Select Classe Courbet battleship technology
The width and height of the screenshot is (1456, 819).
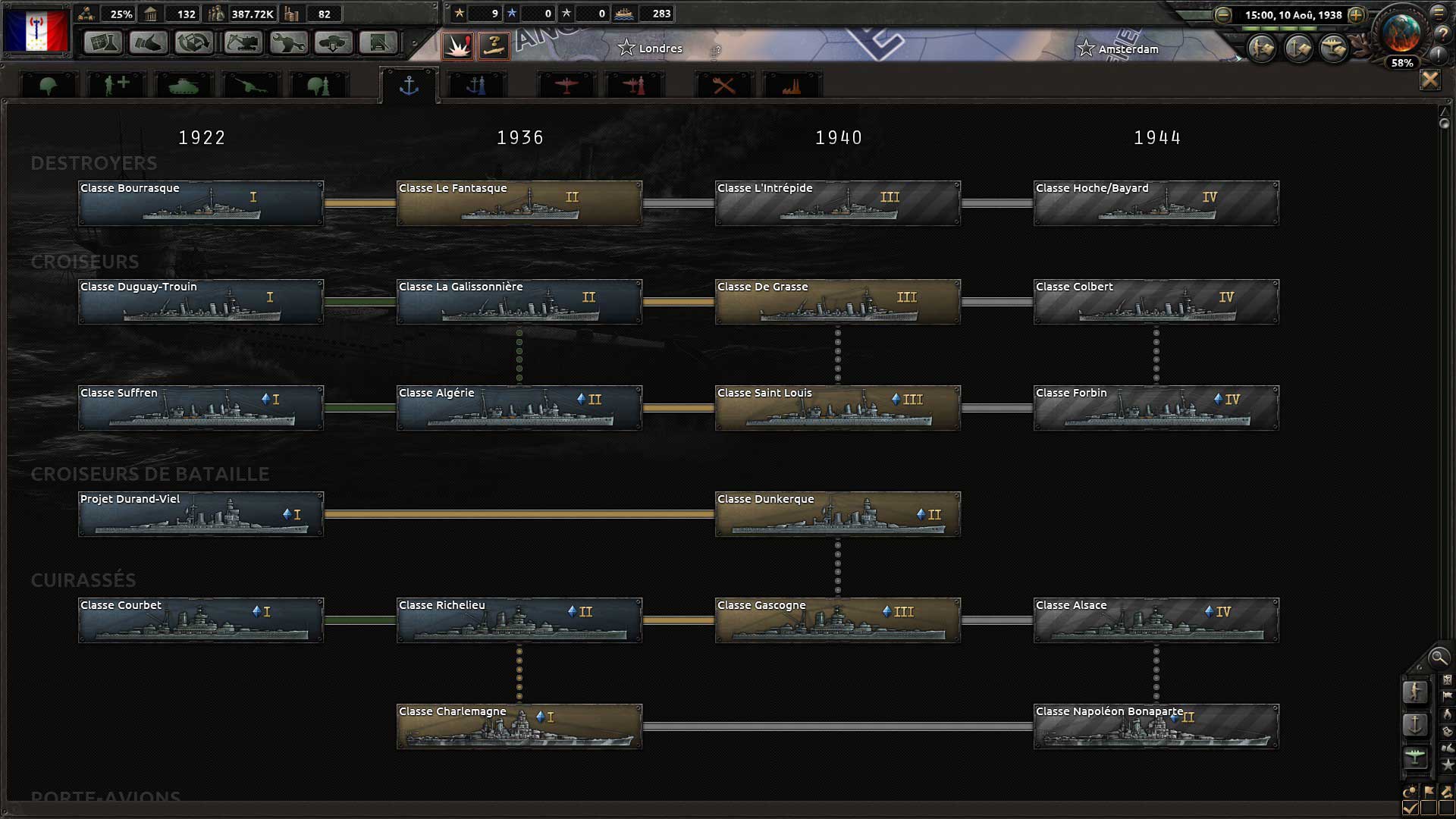[x=201, y=620]
